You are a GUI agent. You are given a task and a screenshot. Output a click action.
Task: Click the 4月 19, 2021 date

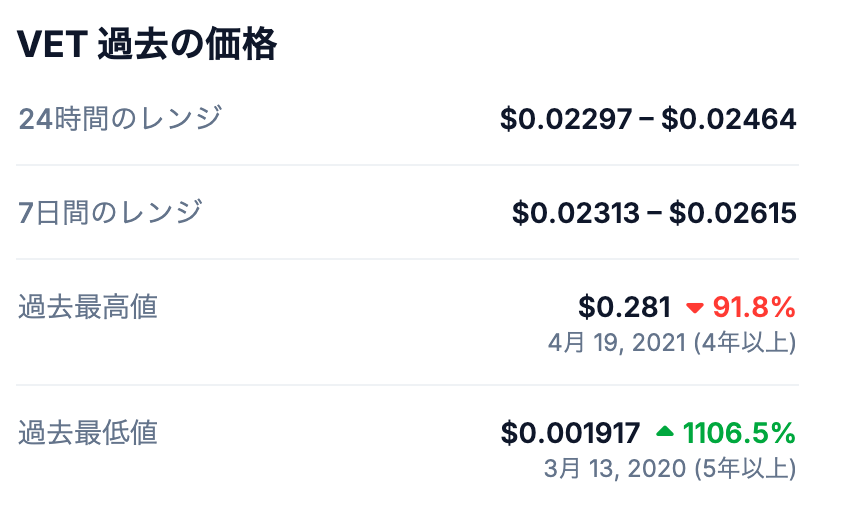tap(617, 343)
